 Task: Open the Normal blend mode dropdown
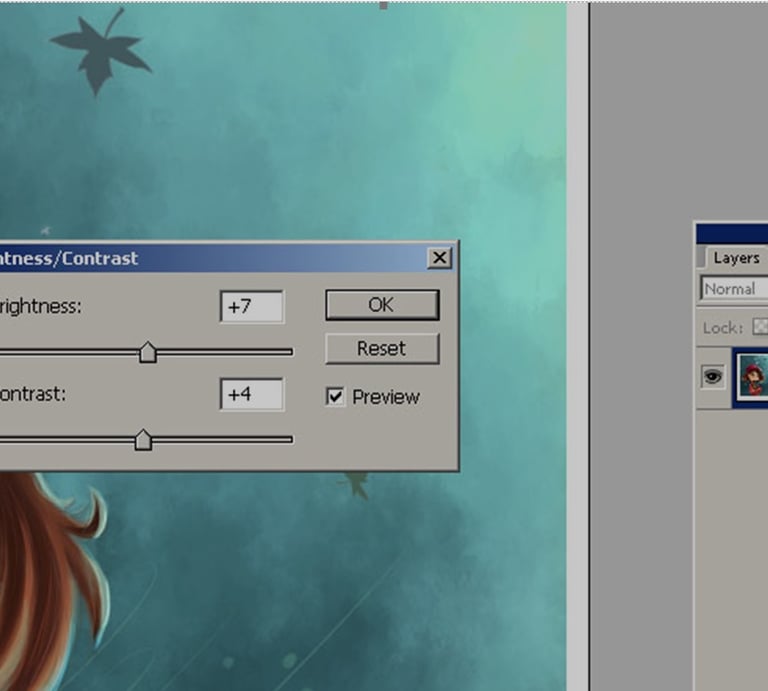(x=734, y=289)
